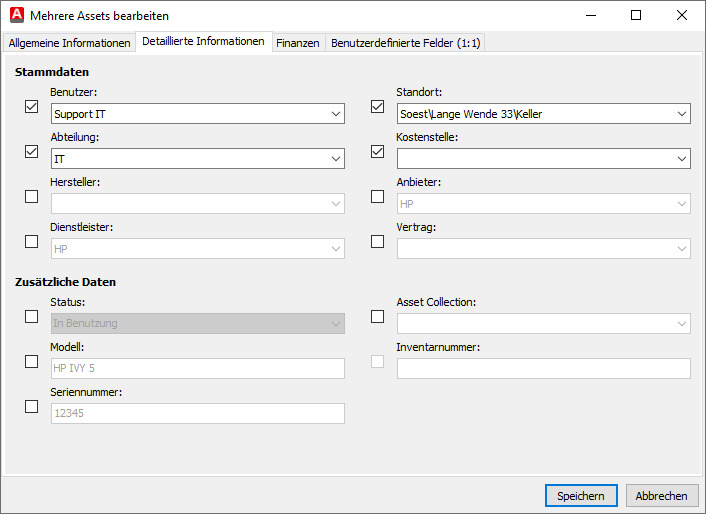This screenshot has height=514, width=706.
Task: Click the Abbrechen button
Action: tap(661, 496)
